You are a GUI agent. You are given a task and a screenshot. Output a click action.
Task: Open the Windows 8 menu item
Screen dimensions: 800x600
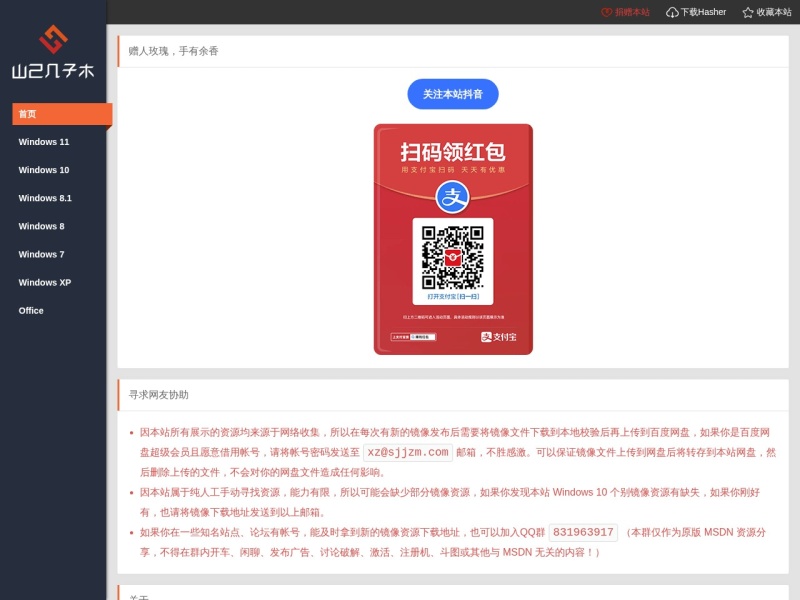(41, 226)
